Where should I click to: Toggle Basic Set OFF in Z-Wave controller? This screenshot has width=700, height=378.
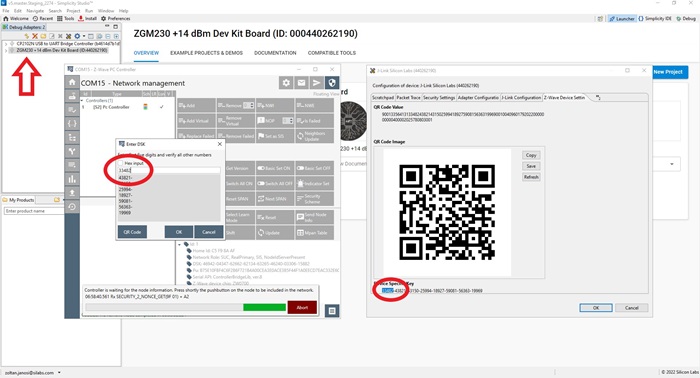click(314, 168)
